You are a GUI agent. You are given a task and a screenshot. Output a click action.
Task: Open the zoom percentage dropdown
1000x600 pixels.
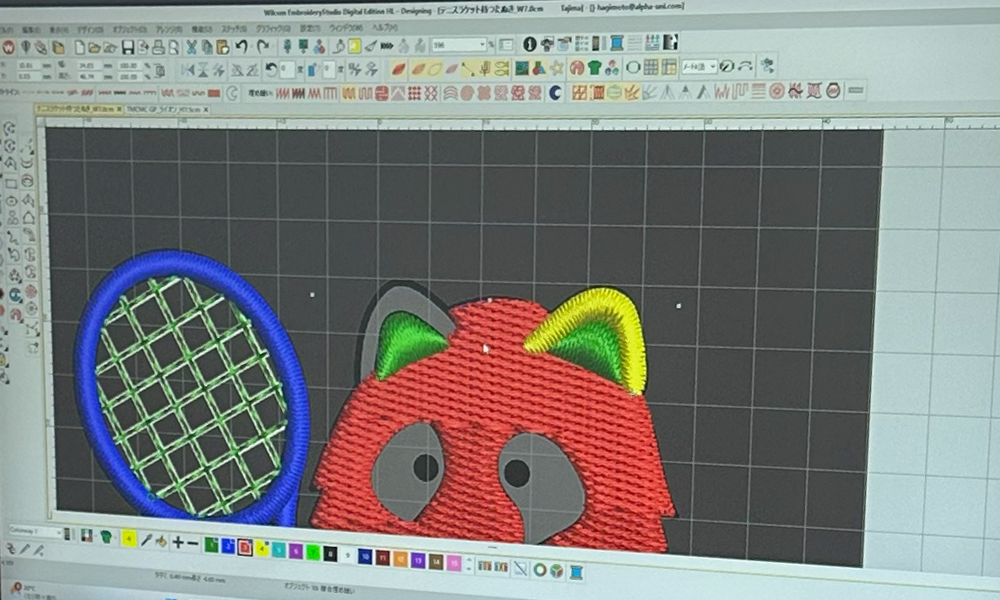[x=482, y=45]
